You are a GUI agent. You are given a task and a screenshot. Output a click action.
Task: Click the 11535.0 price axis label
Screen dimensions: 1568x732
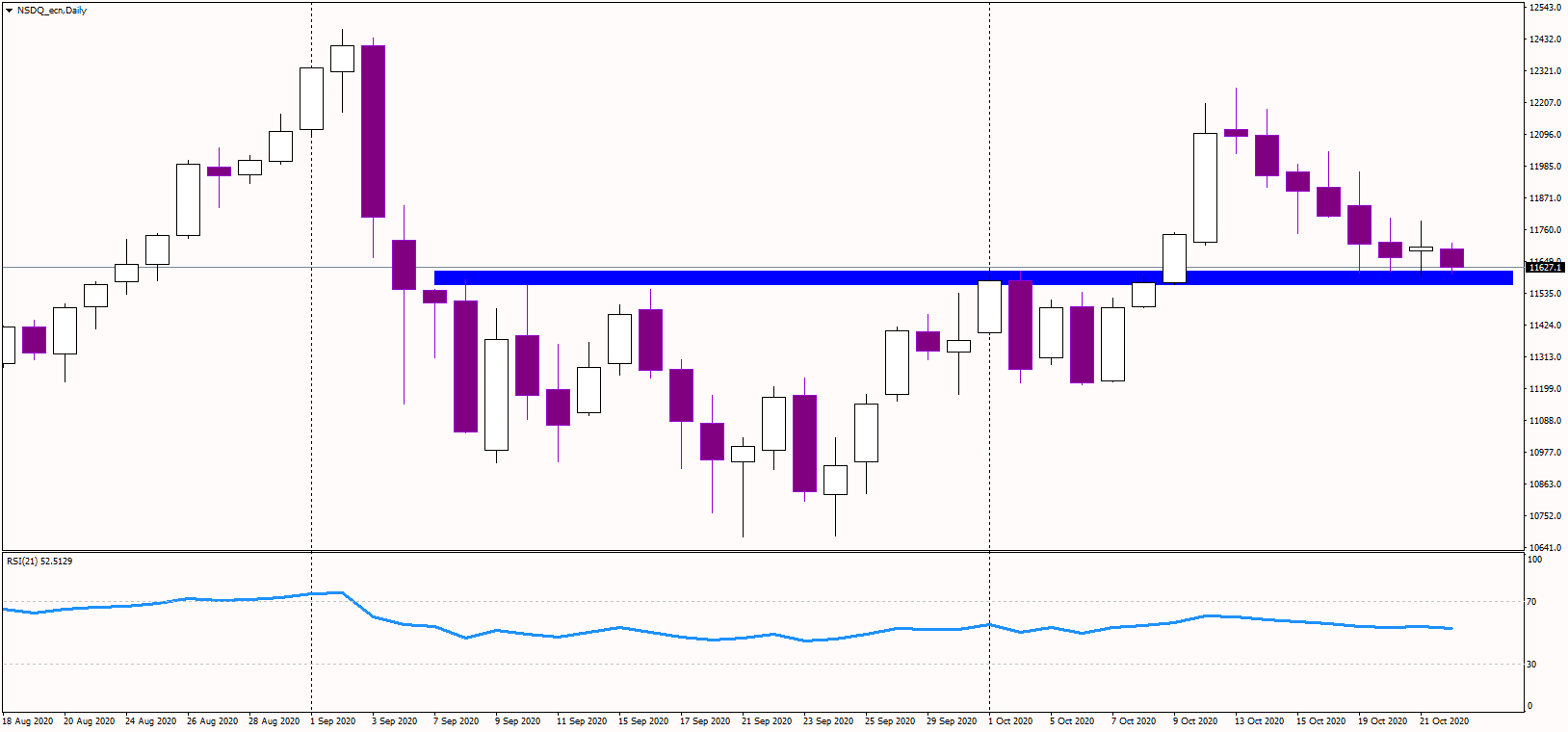click(x=1546, y=294)
